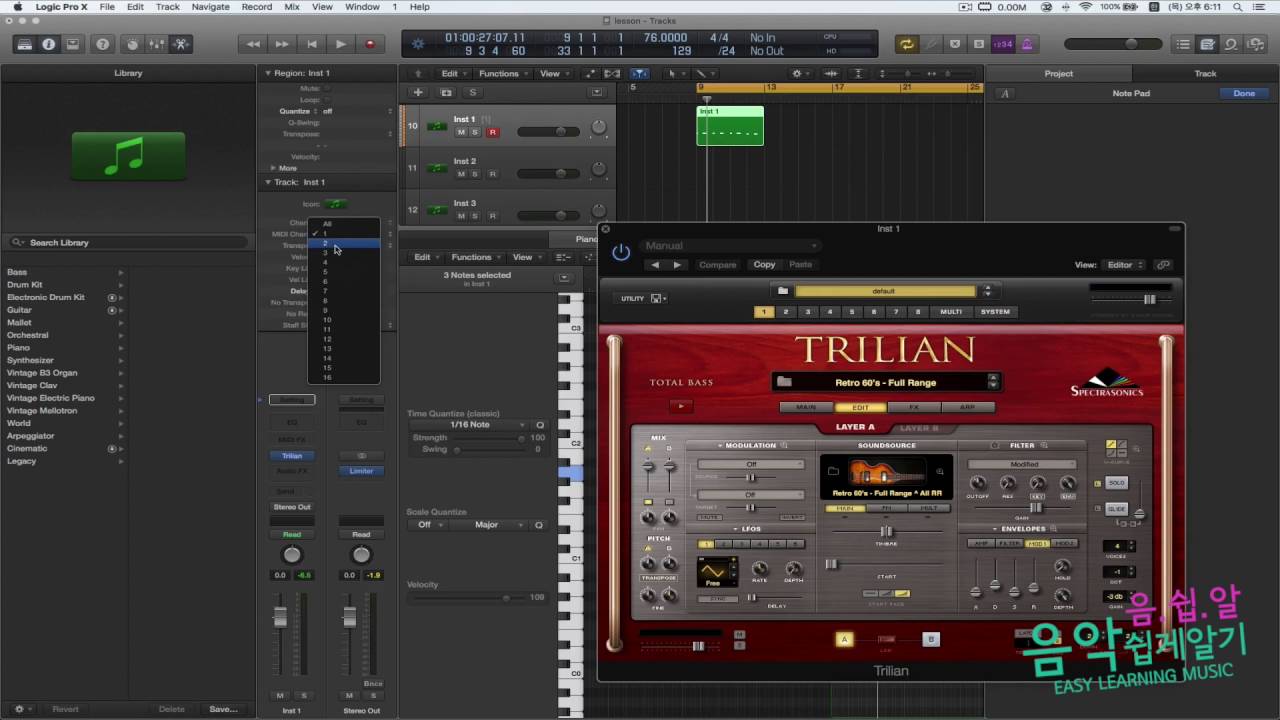Click the duplicate track button
Screen dimensions: 1280x720
tap(446, 92)
